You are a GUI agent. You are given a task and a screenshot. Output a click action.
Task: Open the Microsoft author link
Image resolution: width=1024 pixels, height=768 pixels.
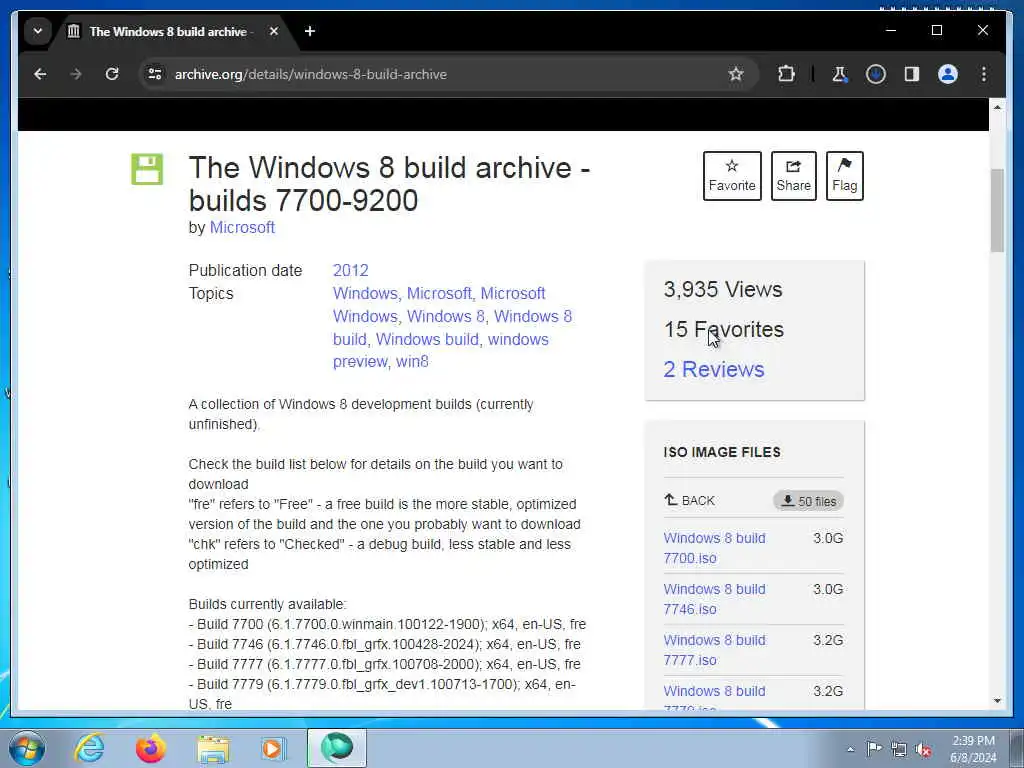tap(242, 227)
